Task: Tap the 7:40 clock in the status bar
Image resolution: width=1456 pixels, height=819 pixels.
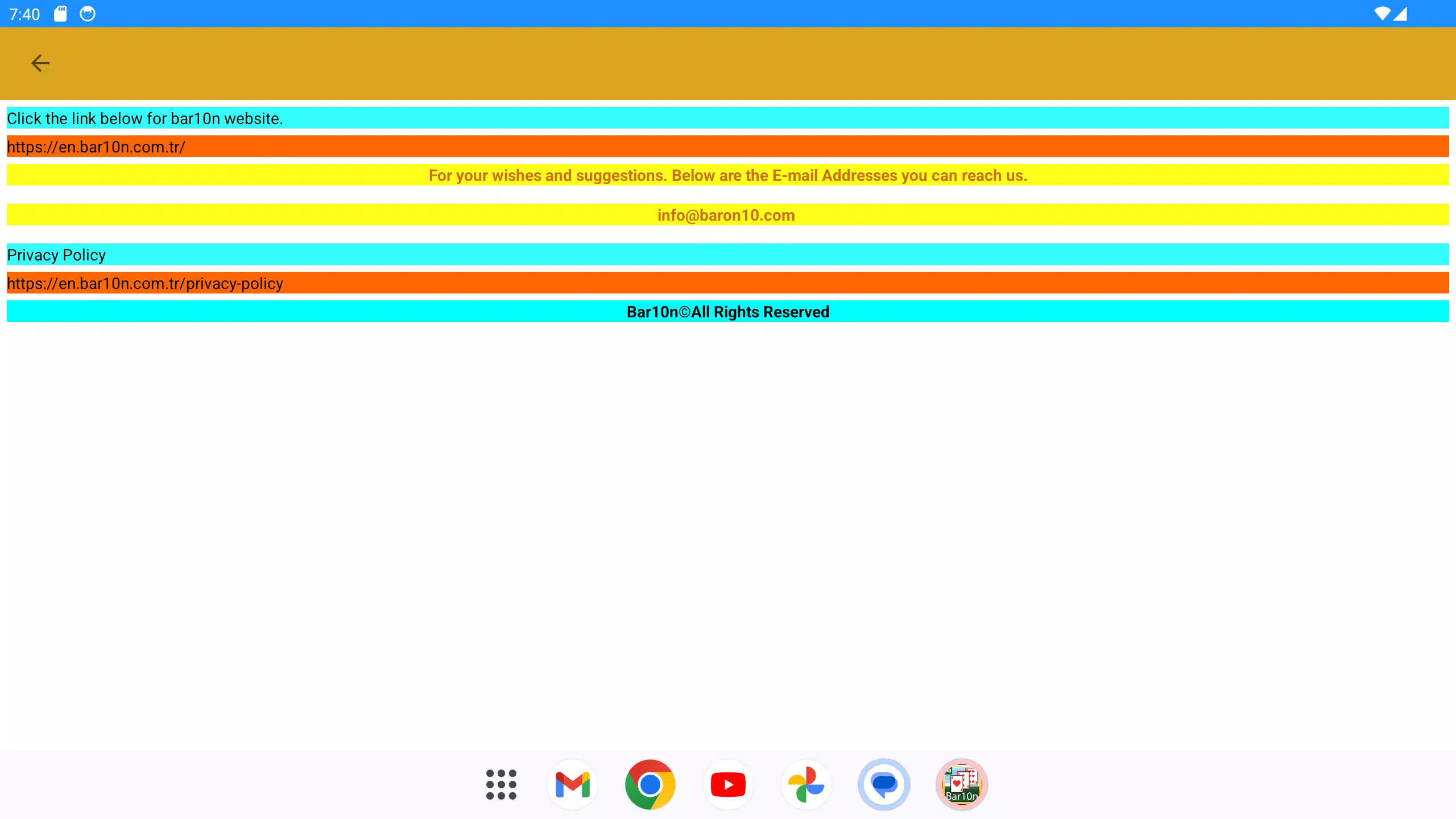Action: (24, 14)
